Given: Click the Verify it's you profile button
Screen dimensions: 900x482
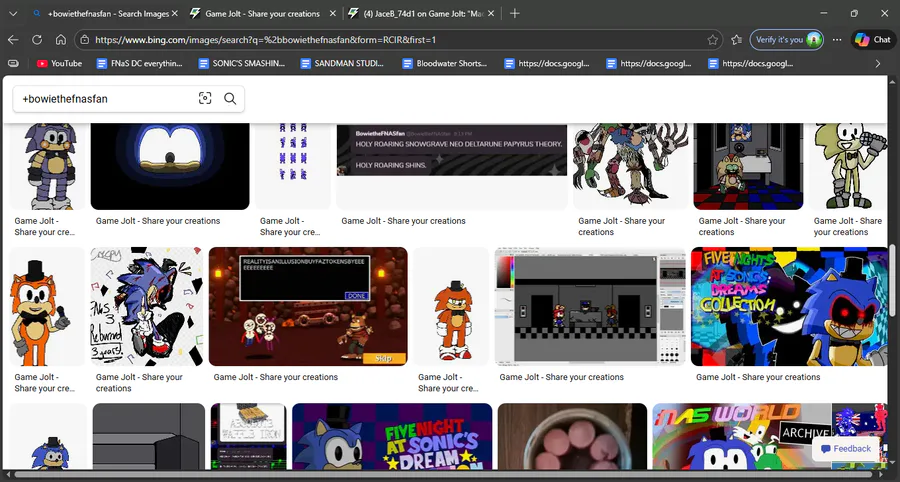Looking at the screenshot, I should pyautogui.click(x=786, y=40).
